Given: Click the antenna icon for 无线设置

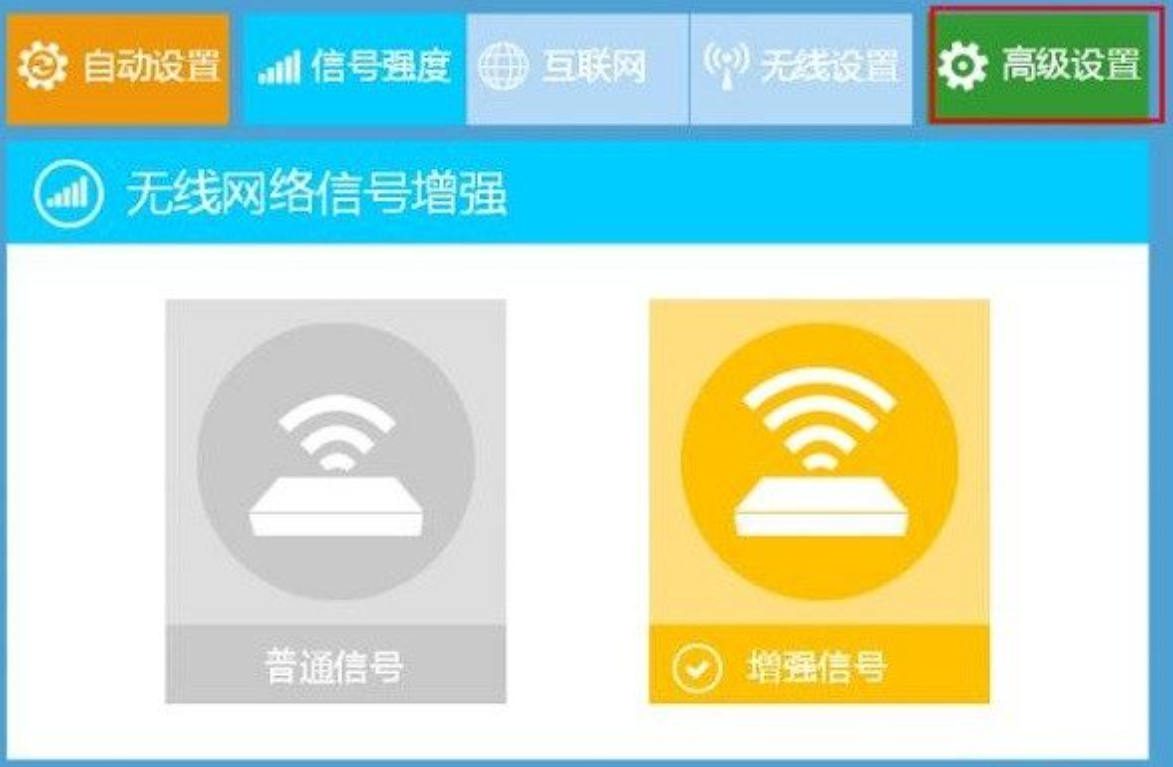Looking at the screenshot, I should click(x=726, y=66).
